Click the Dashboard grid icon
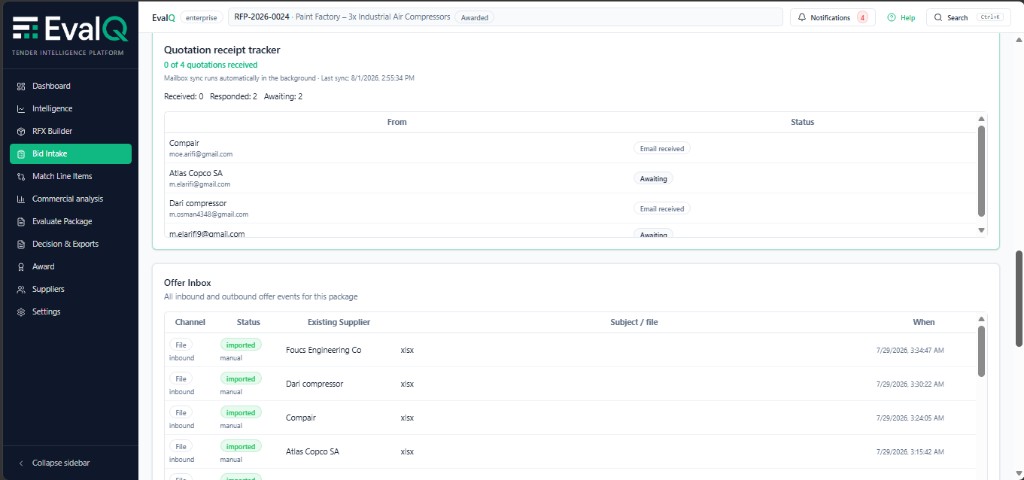 point(21,86)
